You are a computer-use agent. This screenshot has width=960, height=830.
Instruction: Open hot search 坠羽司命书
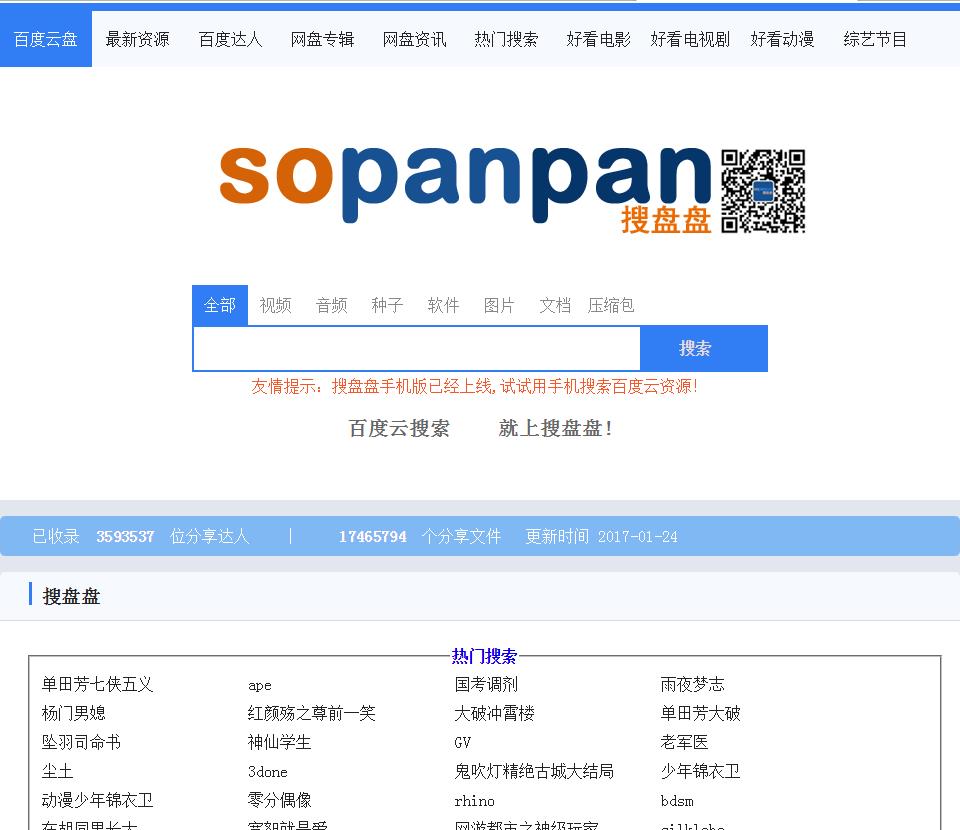point(81,742)
